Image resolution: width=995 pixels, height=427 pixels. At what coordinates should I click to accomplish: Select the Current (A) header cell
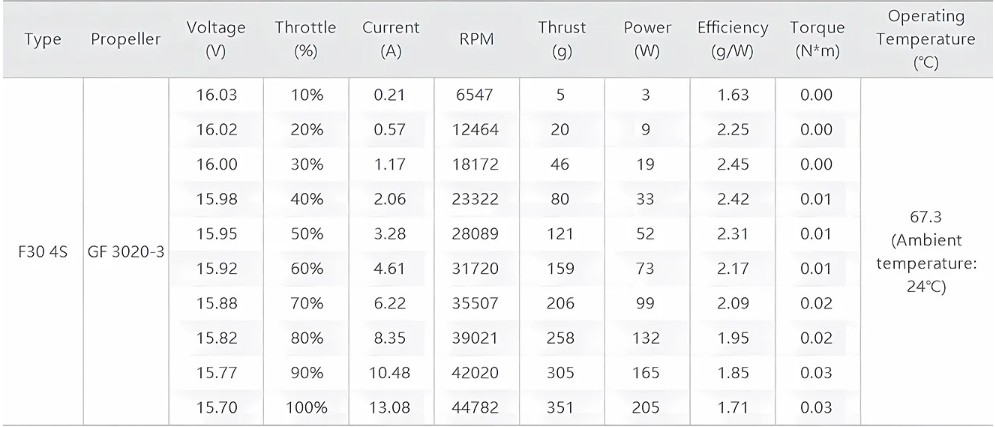(x=391, y=39)
